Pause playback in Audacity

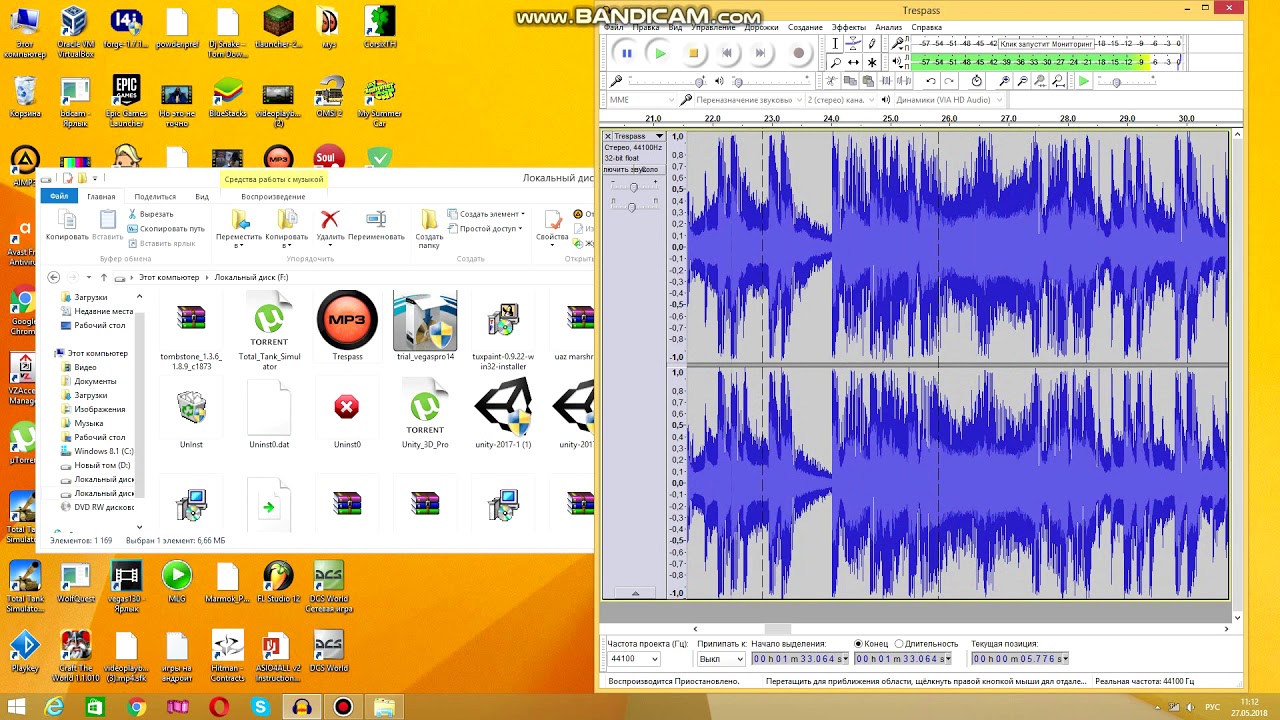pyautogui.click(x=626, y=53)
